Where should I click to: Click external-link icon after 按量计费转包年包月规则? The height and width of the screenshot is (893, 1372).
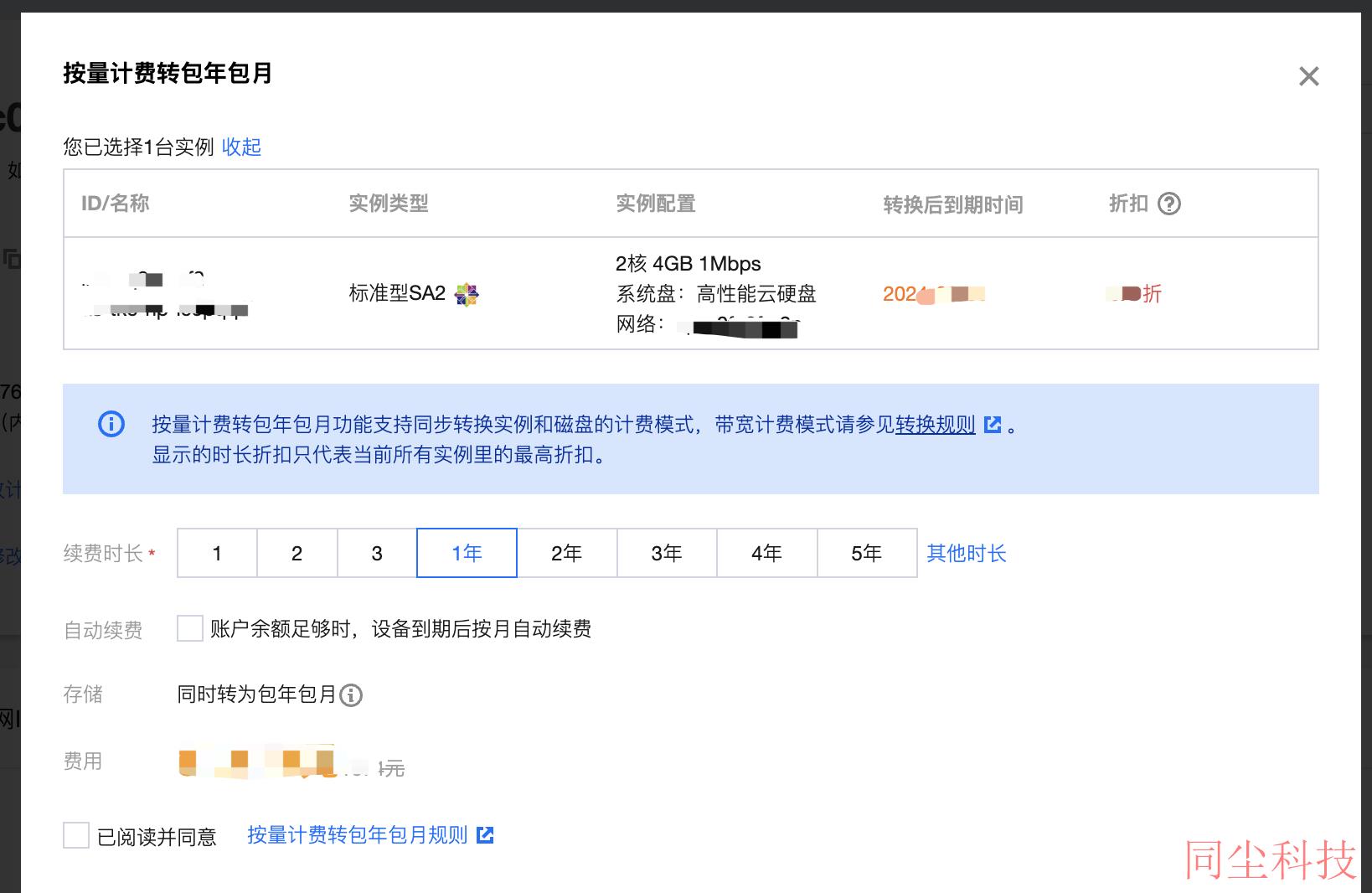pos(485,835)
